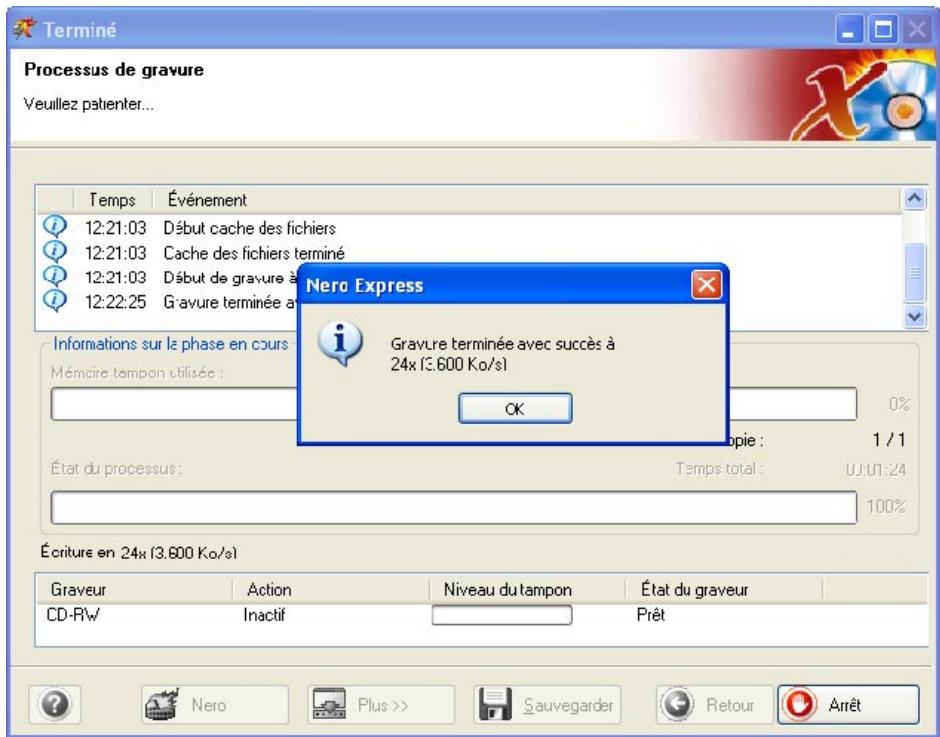Click the État du graveur column header
The height and width of the screenshot is (737, 940).
coord(724,589)
